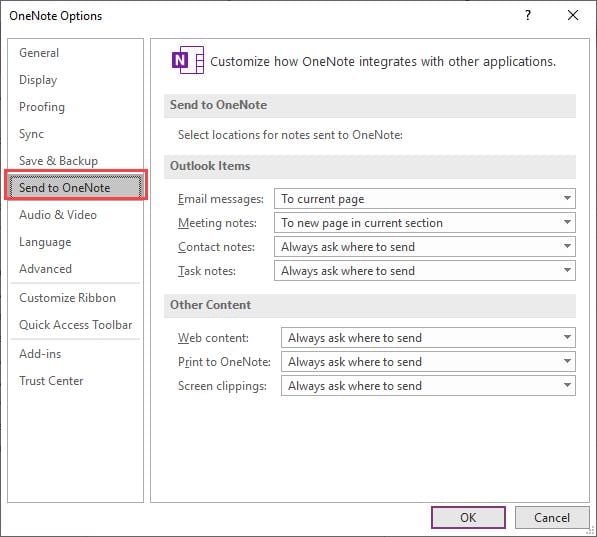Close the OneNote Options dialog
Viewport: 597px width, 537px height.
pyautogui.click(x=573, y=16)
